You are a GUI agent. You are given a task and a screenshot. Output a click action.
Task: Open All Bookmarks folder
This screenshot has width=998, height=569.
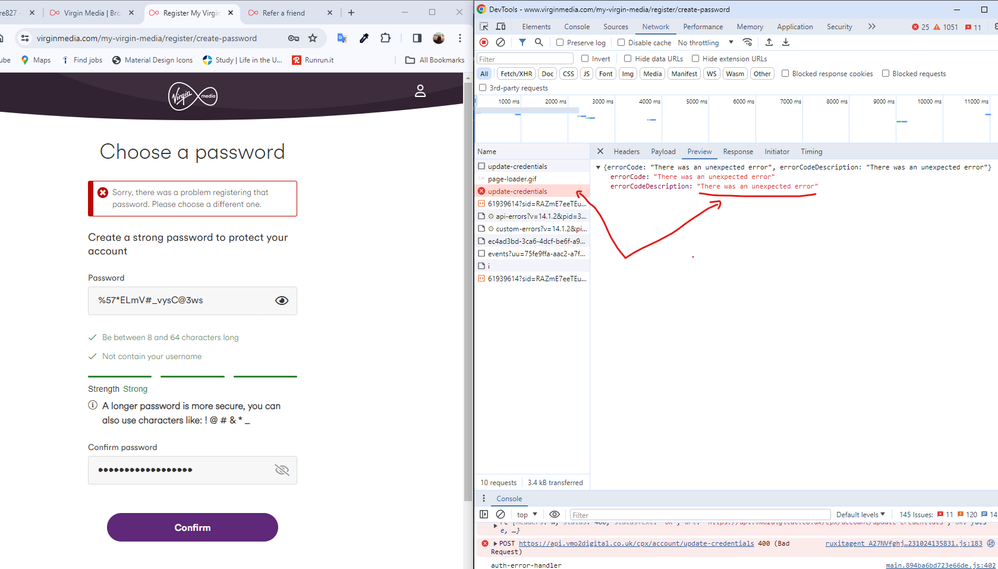coord(435,60)
